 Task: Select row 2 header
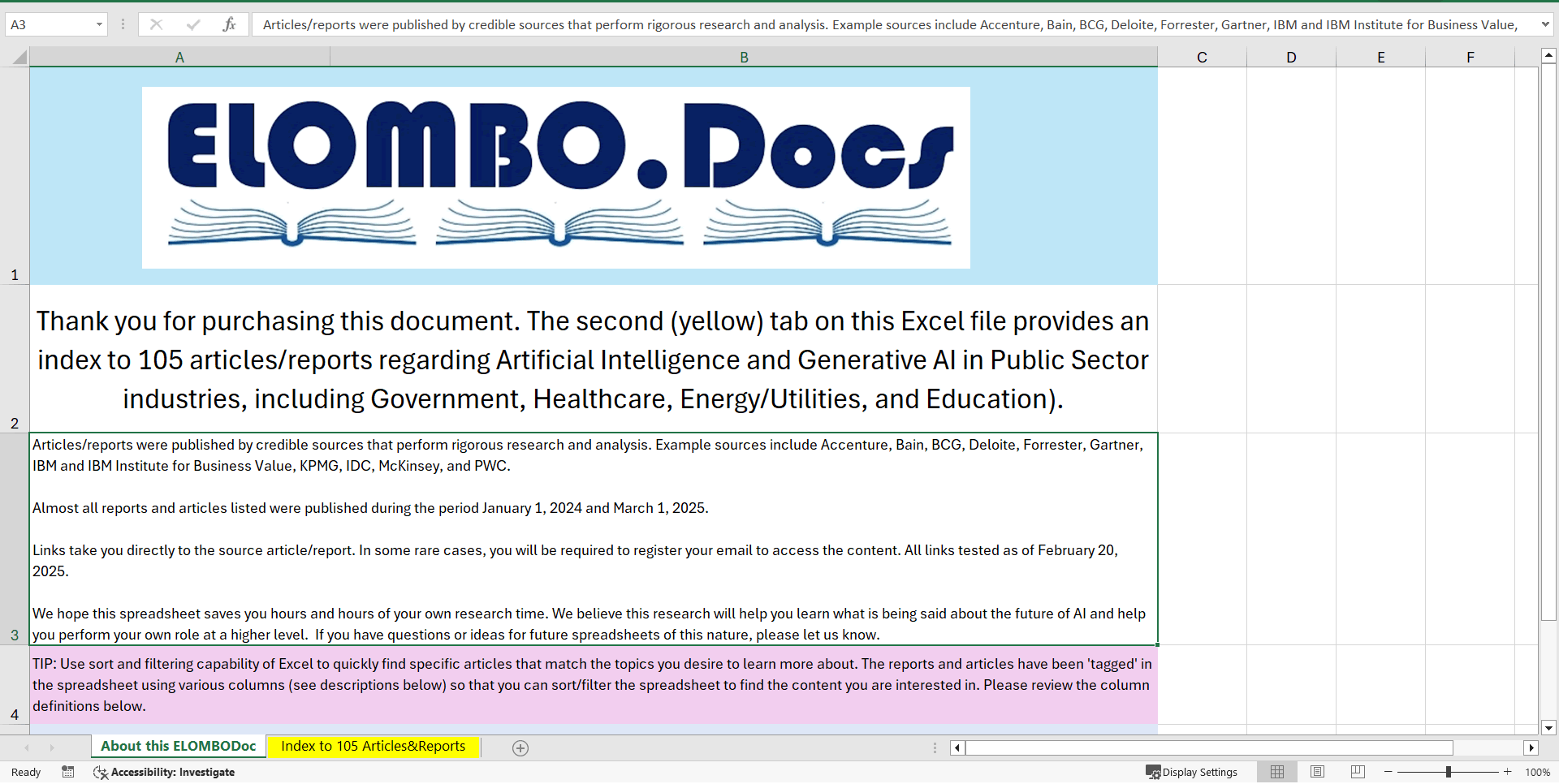point(15,359)
